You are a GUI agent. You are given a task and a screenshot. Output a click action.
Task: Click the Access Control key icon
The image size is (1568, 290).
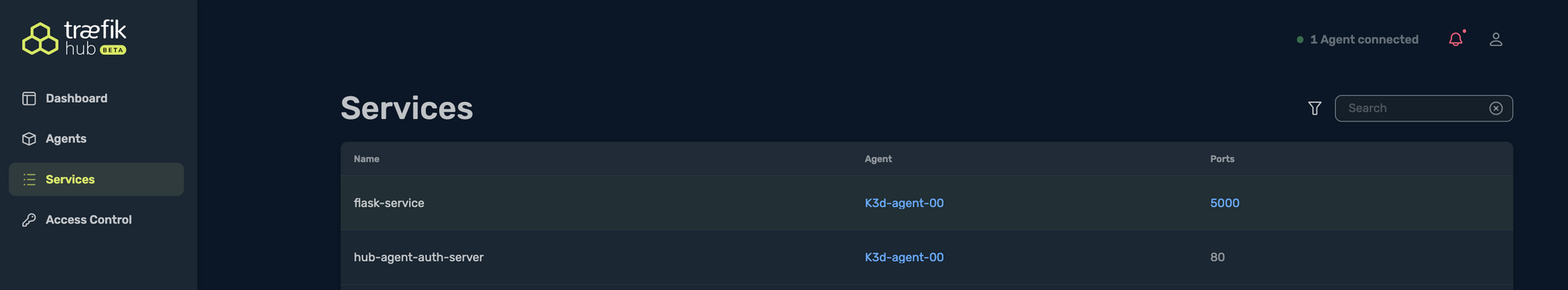pos(29,220)
